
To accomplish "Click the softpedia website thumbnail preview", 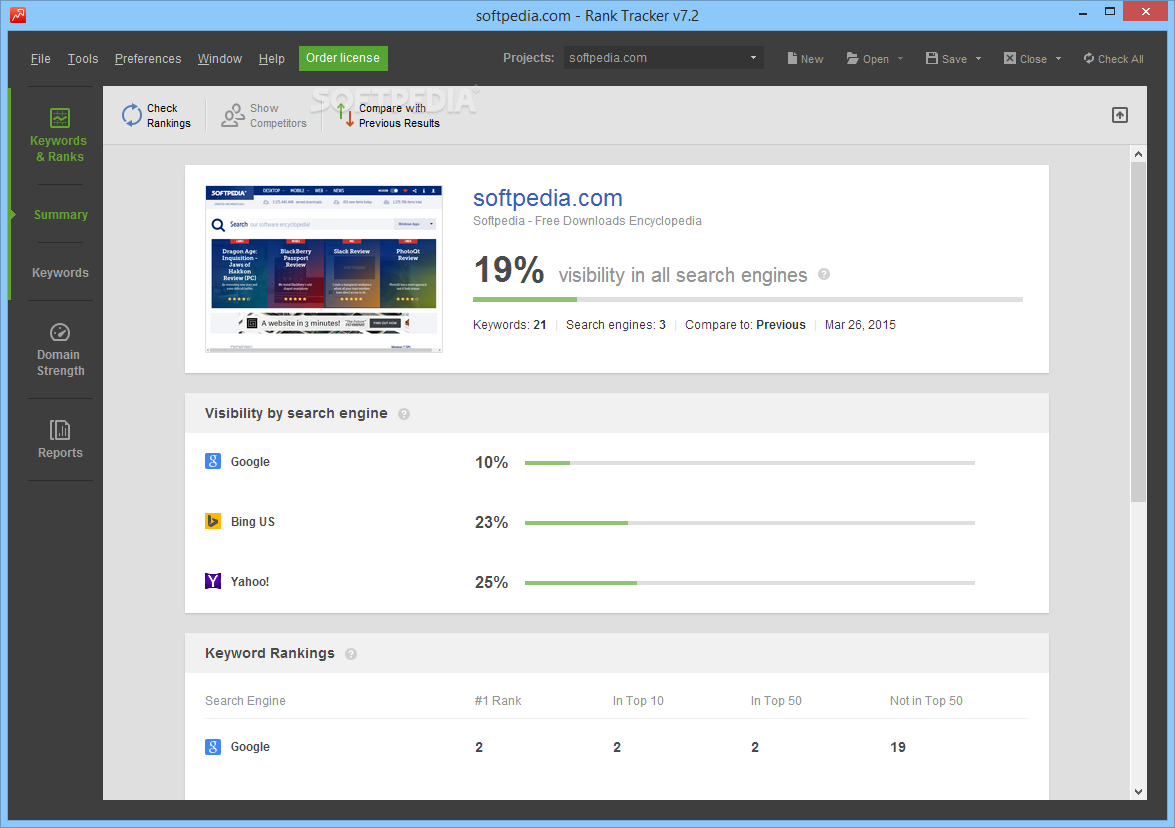I will coord(324,269).
